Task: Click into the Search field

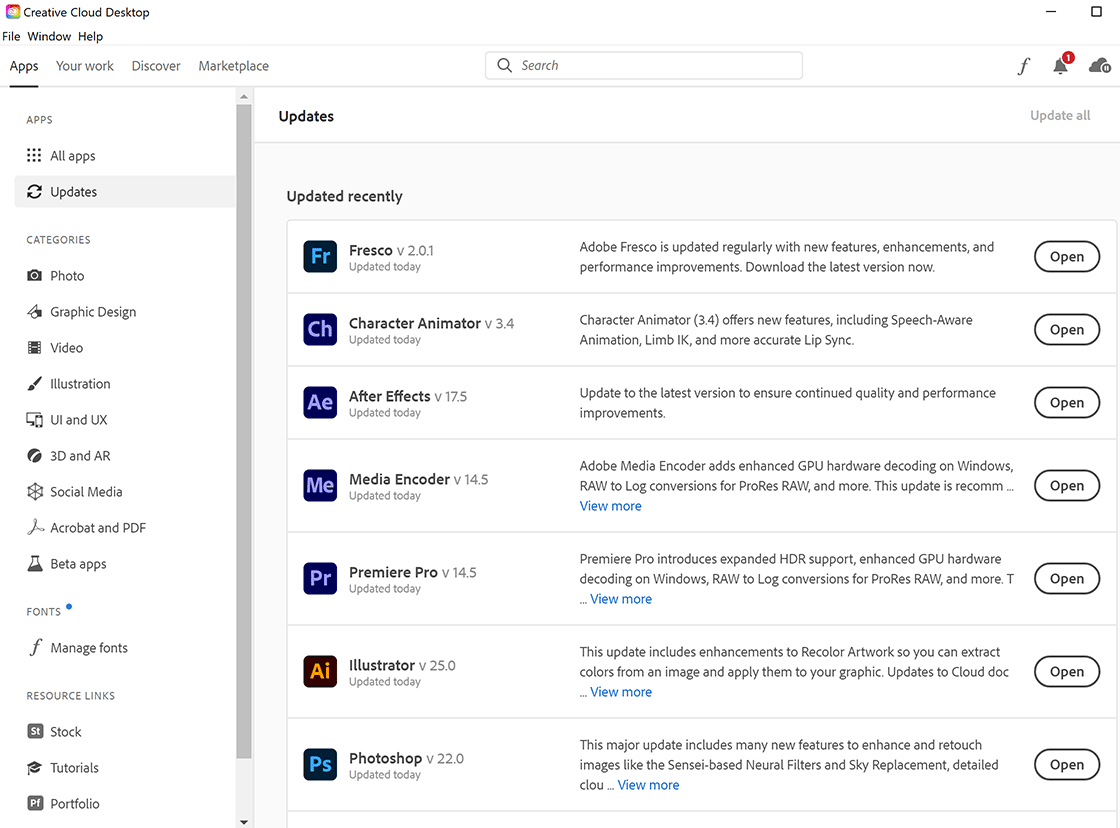Action: pyautogui.click(x=644, y=66)
